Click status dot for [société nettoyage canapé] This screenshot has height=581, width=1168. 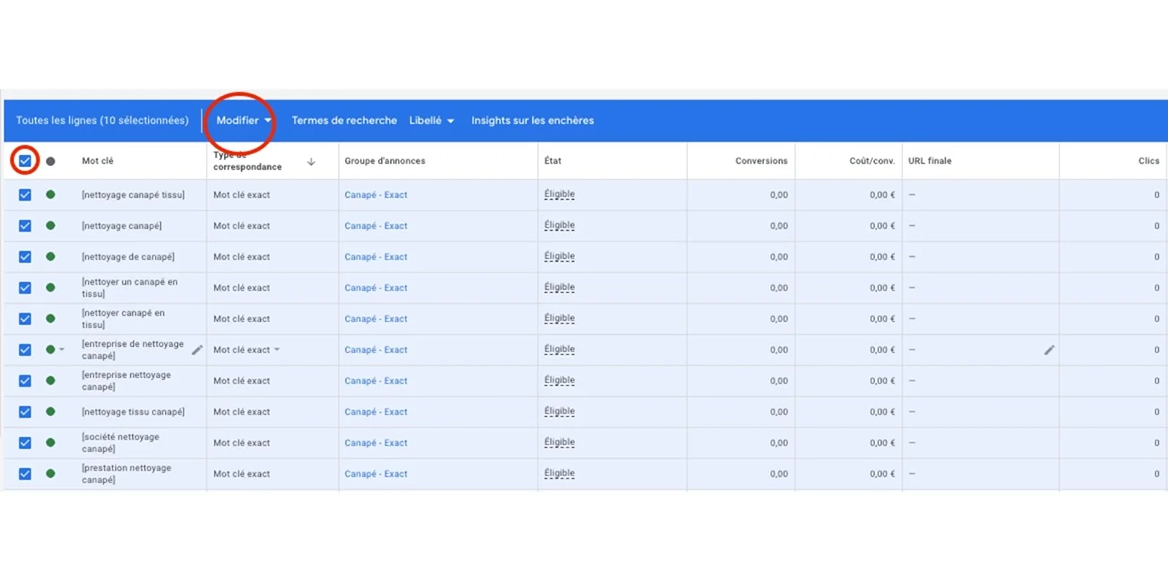coord(51,442)
